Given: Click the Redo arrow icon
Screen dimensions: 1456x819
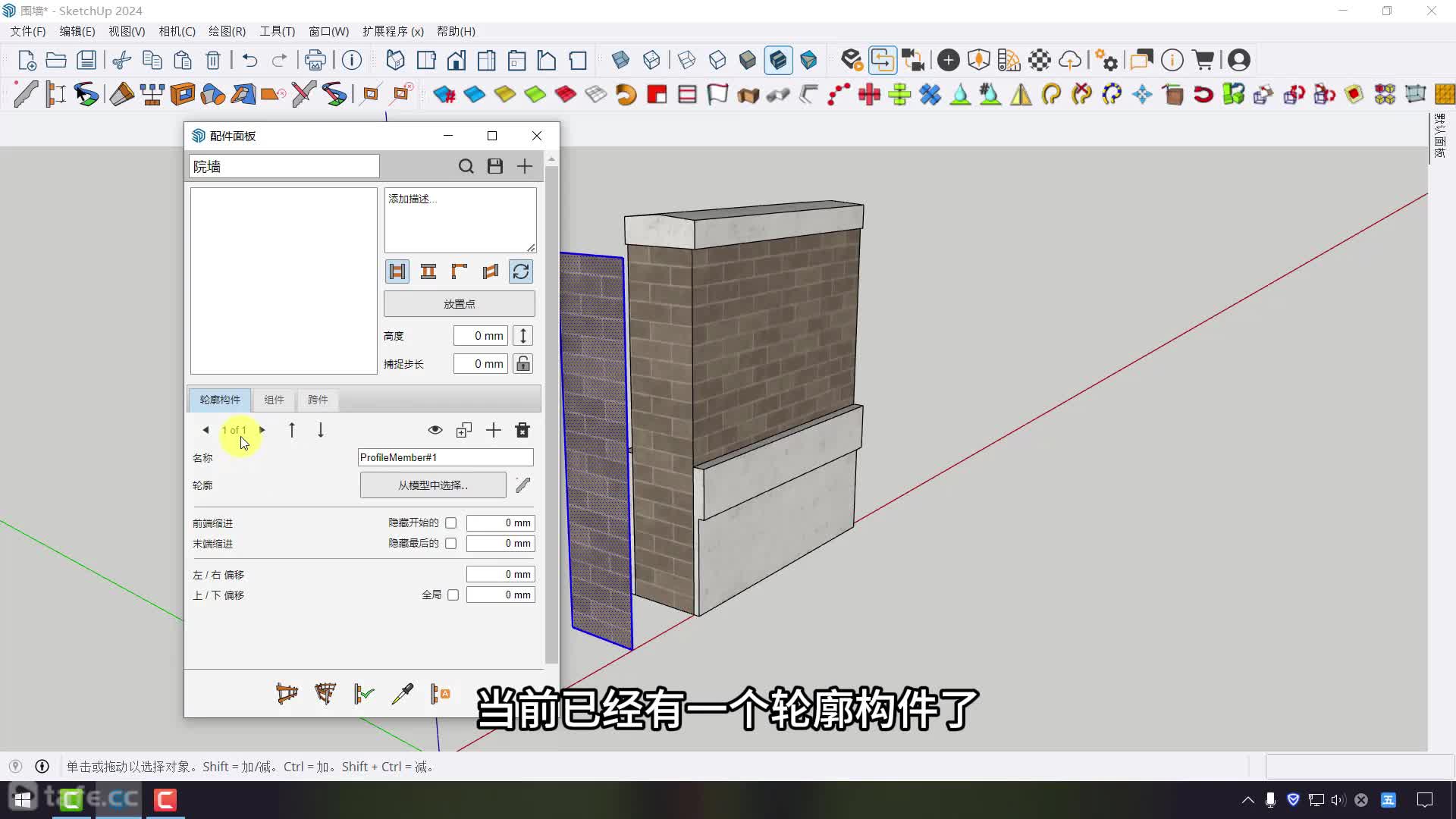Looking at the screenshot, I should click(x=279, y=60).
